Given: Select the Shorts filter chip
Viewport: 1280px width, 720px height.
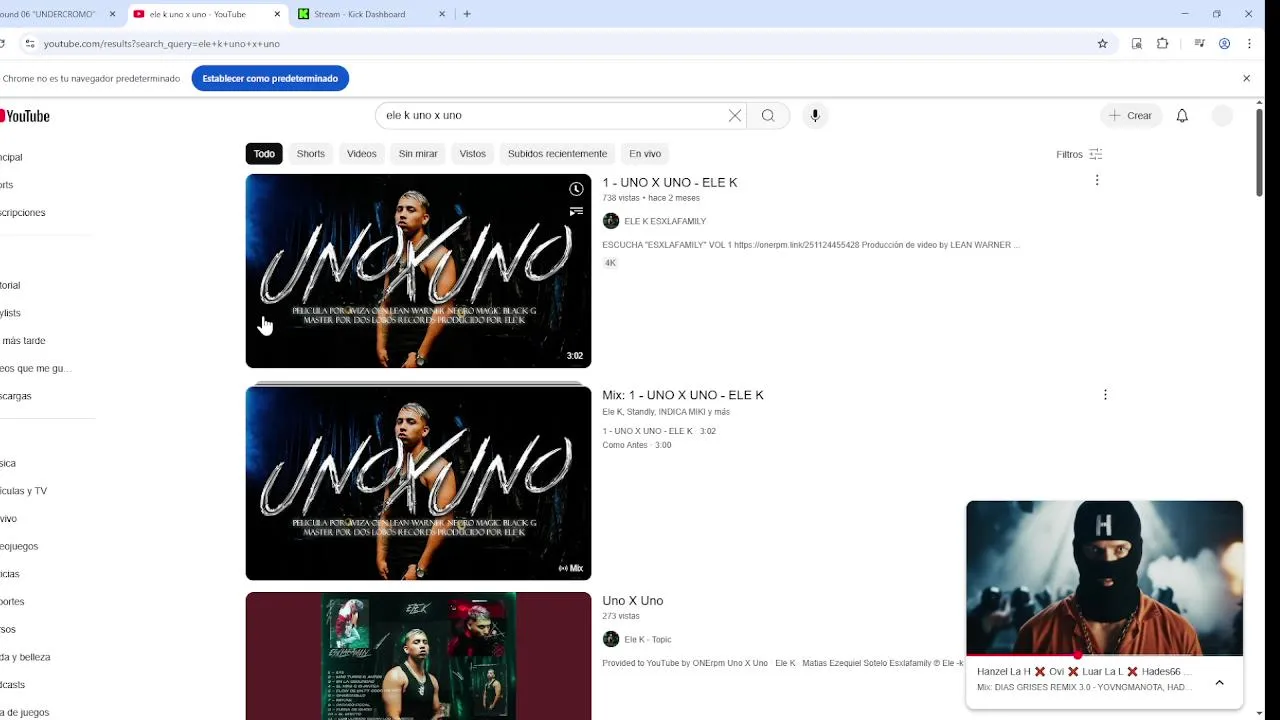Looking at the screenshot, I should 310,154.
